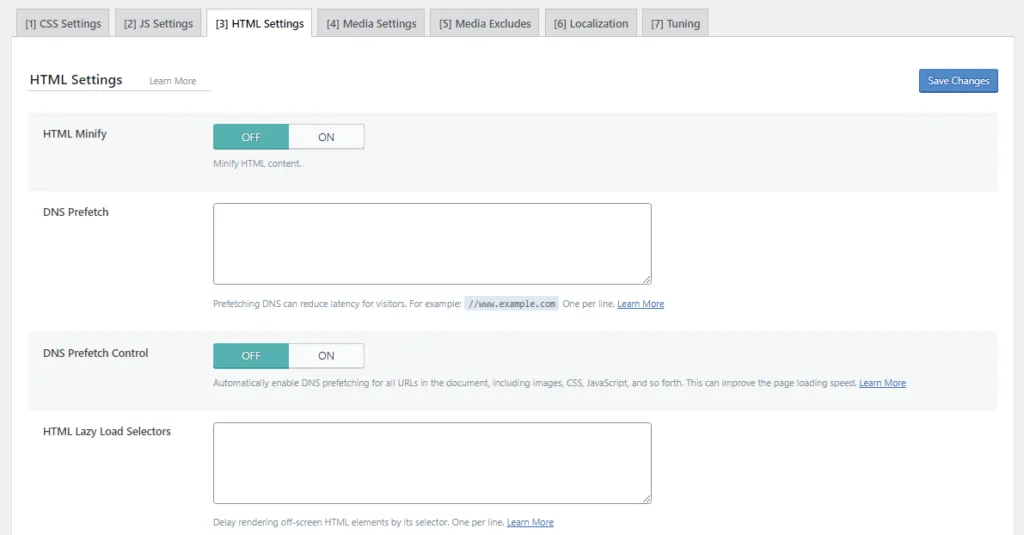Image resolution: width=1024 pixels, height=535 pixels.
Task: Select the HTML Settings tab
Action: click(259, 23)
